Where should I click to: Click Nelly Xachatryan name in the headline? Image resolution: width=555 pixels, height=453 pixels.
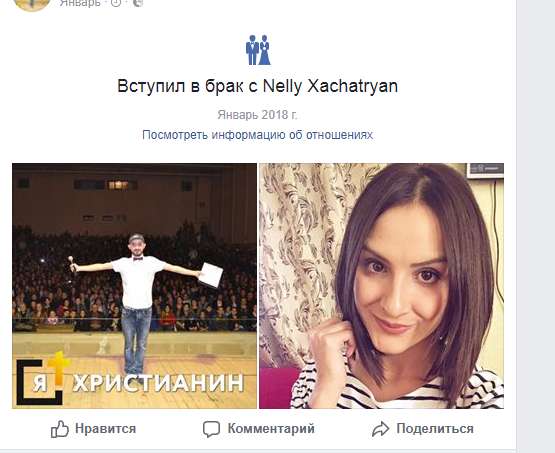(331, 86)
